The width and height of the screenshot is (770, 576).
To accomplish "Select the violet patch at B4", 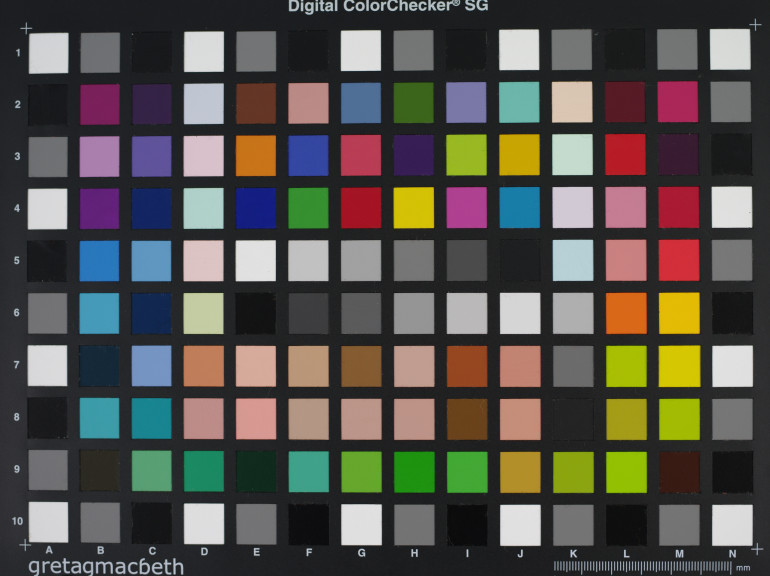I will [99, 209].
